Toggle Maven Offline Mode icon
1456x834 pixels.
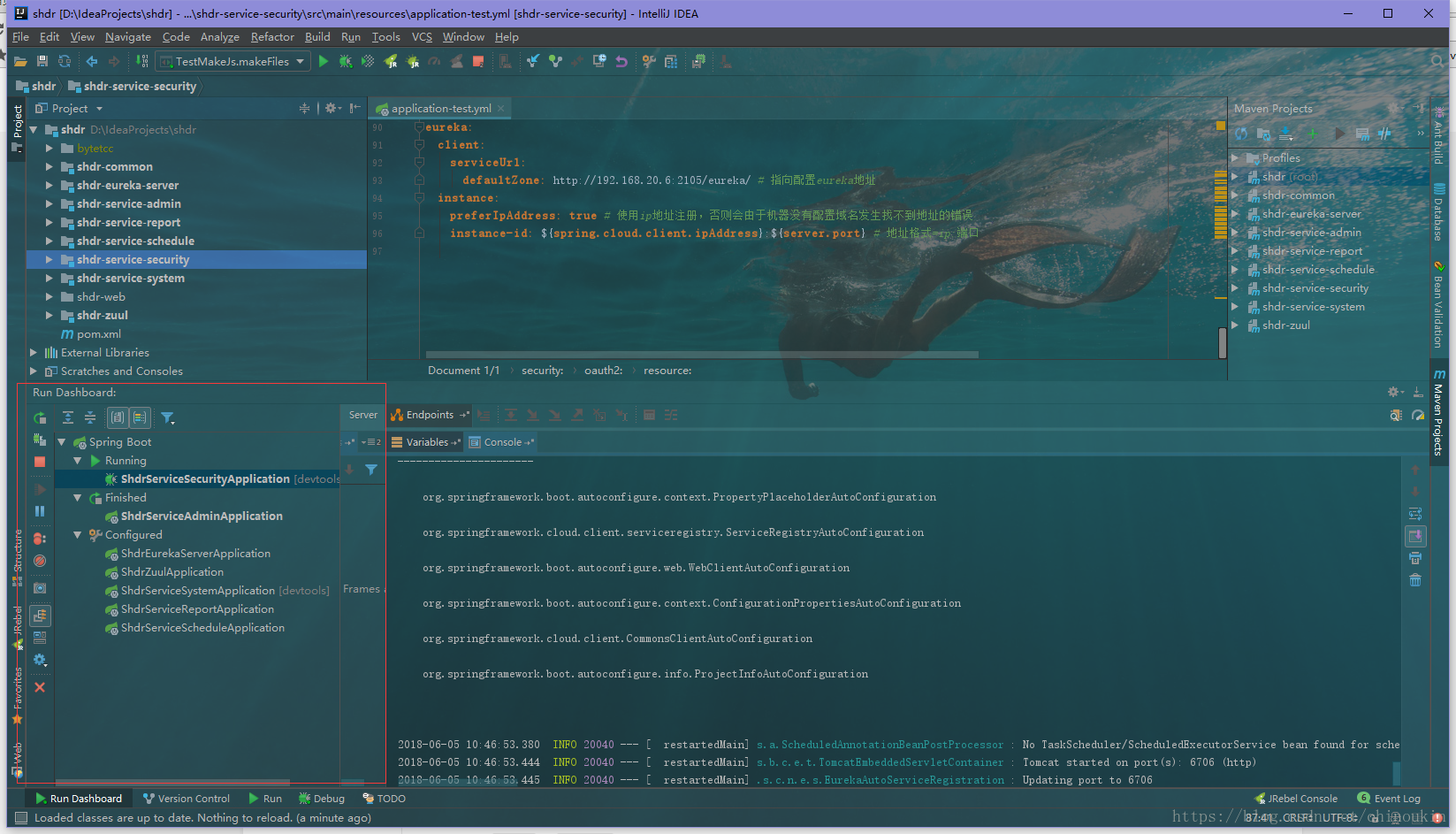(1384, 134)
